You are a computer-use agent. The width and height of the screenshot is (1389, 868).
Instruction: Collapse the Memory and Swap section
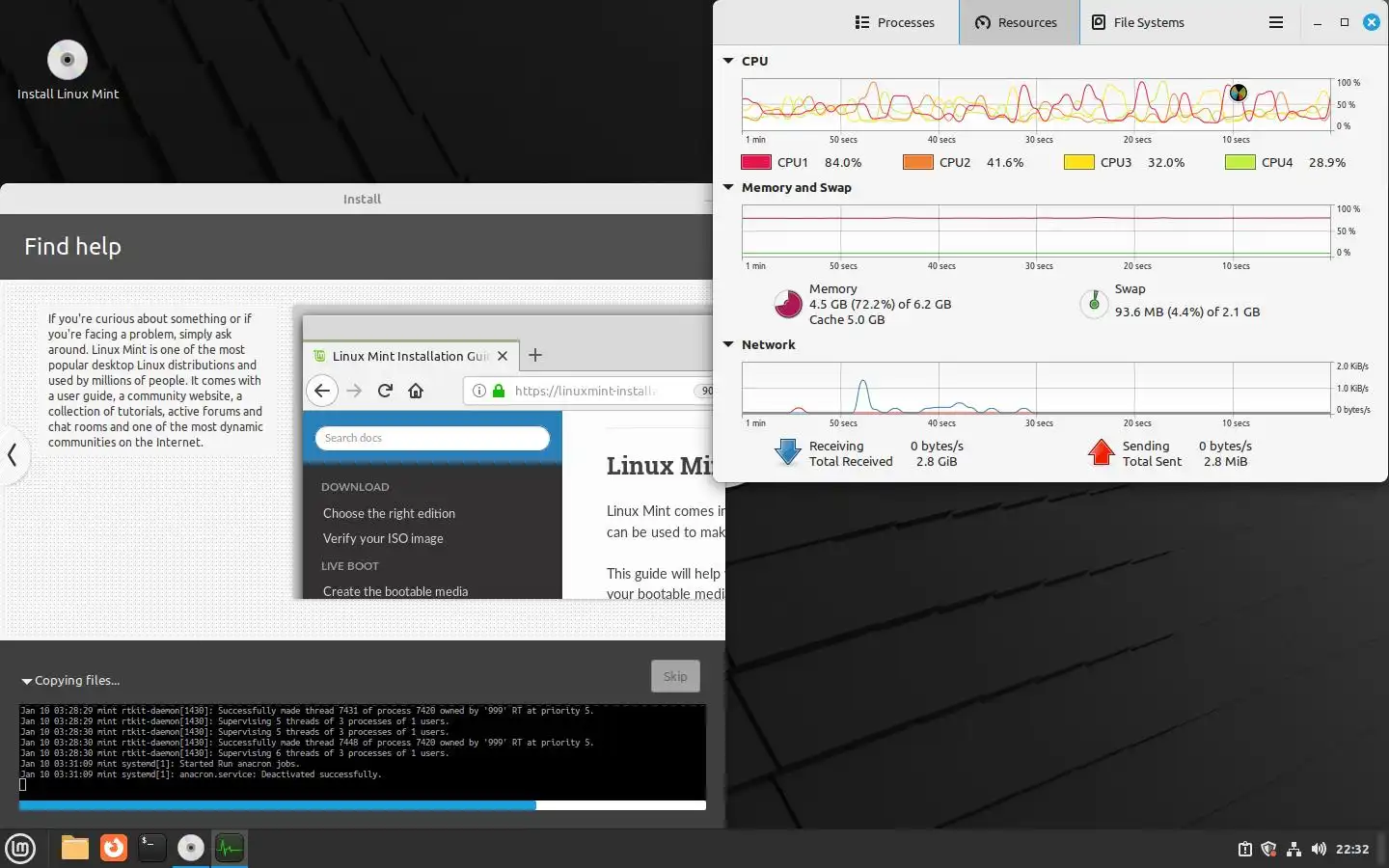point(728,187)
